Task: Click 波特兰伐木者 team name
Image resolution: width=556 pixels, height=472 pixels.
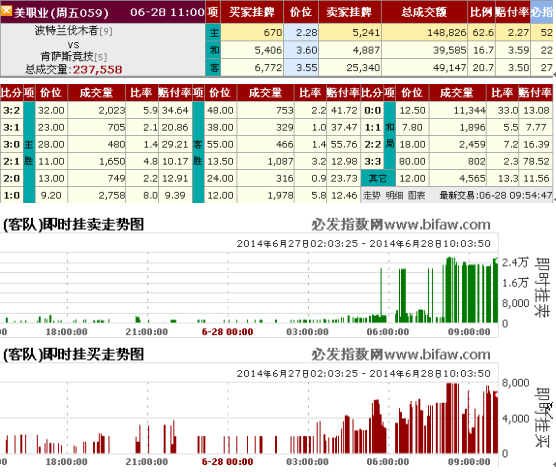Action: (x=67, y=30)
